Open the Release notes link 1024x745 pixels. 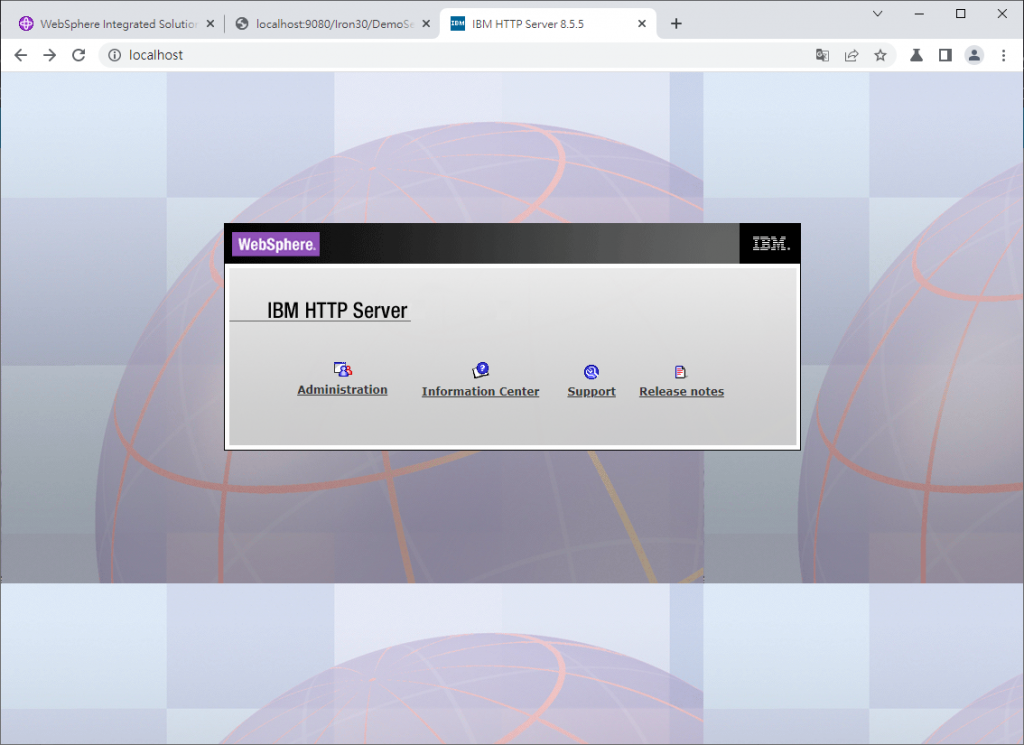pos(682,392)
